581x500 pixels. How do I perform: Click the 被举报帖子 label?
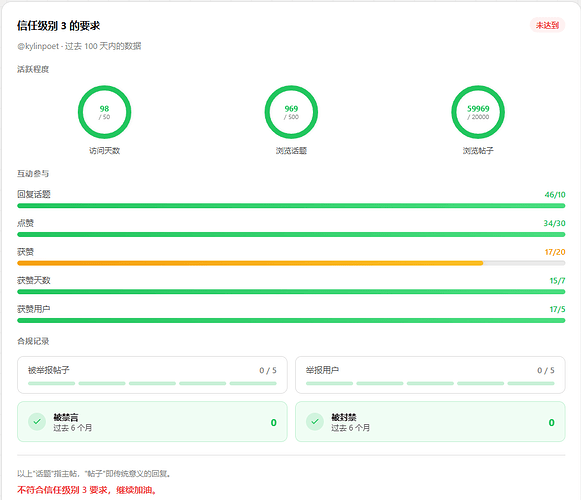[49, 370]
